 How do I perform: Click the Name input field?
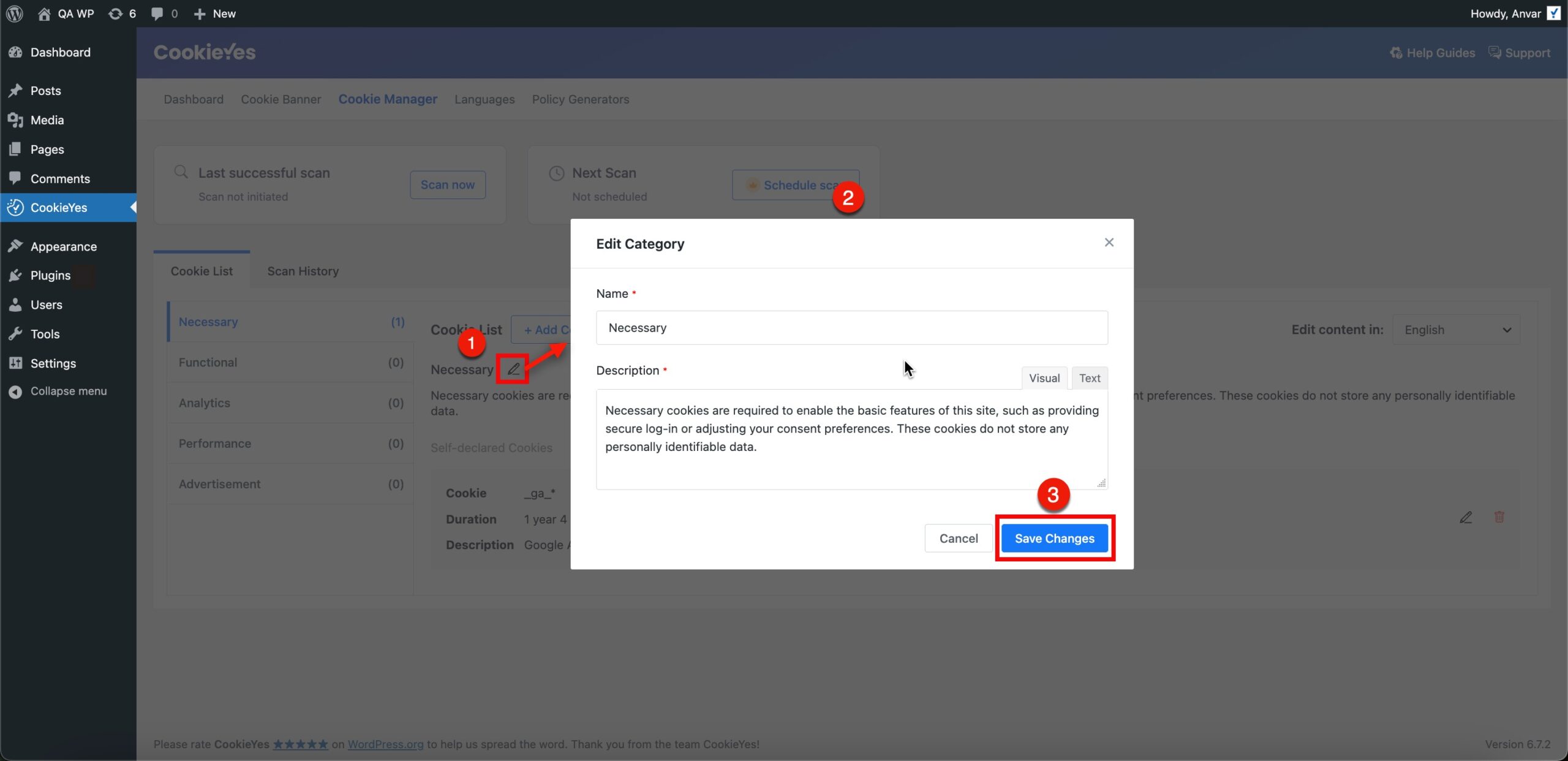pyautogui.click(x=852, y=328)
